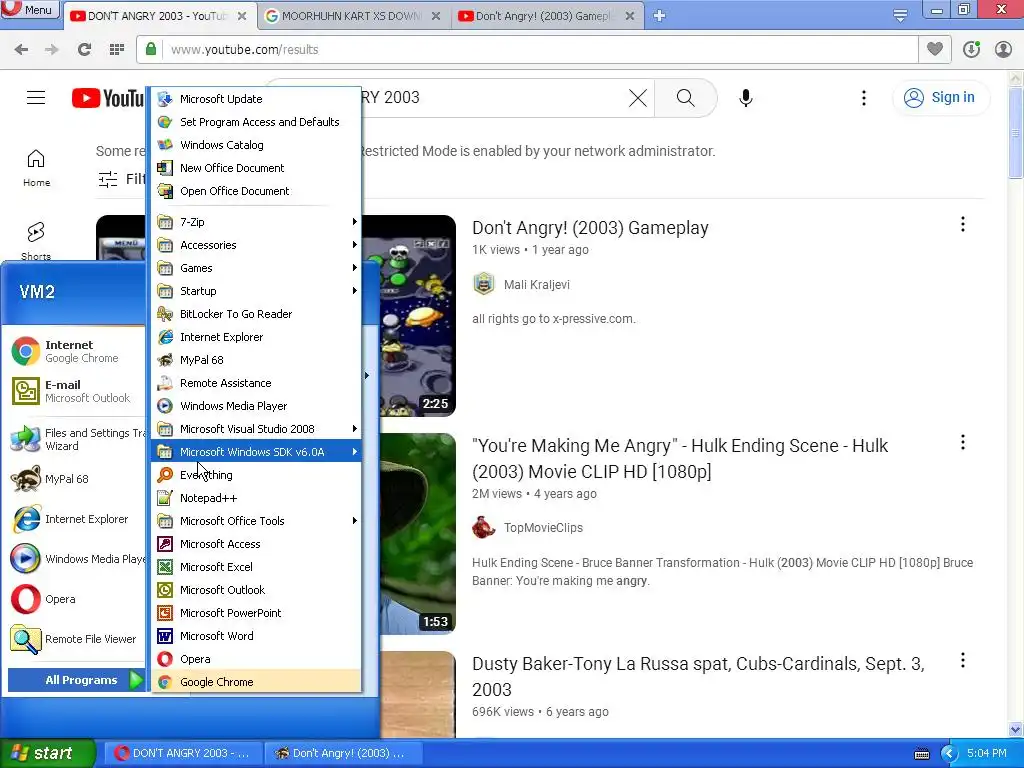1024x768 pixels.
Task: Launch Internet Explorer from All Programs list
Action: [256, 337]
